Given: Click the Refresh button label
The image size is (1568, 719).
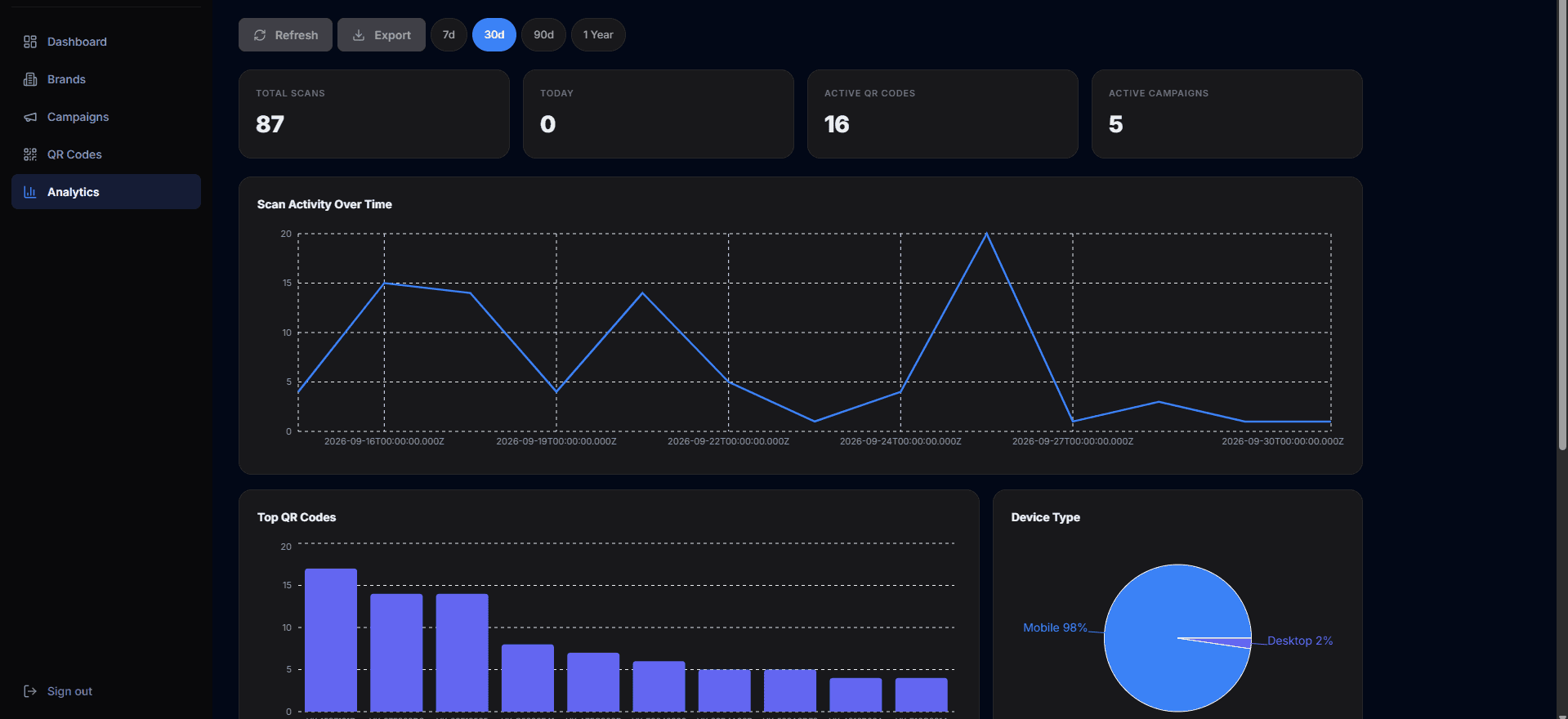Looking at the screenshot, I should click(x=297, y=35).
